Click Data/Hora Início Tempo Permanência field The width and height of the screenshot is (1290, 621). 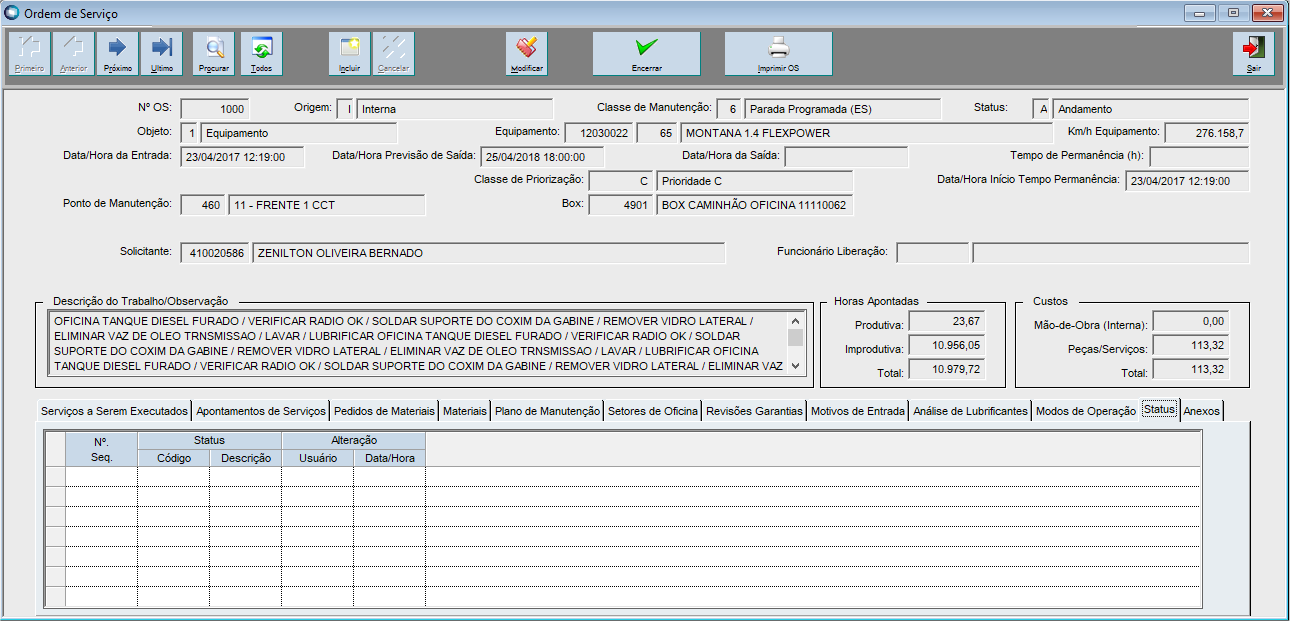tap(1187, 181)
